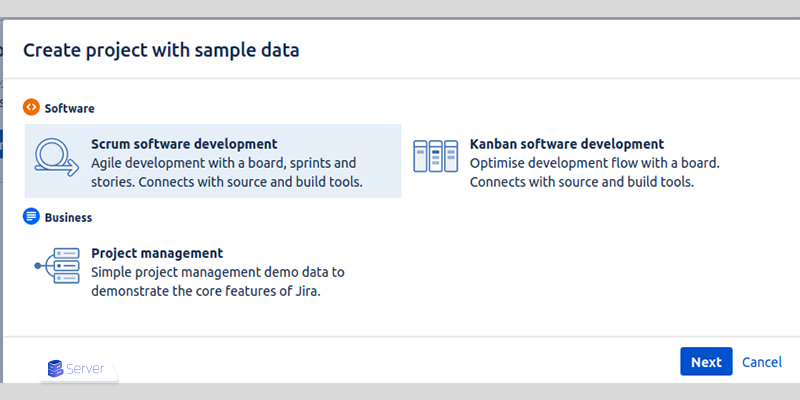Click the blue Business category icon
This screenshot has width=800, height=400.
point(31,216)
